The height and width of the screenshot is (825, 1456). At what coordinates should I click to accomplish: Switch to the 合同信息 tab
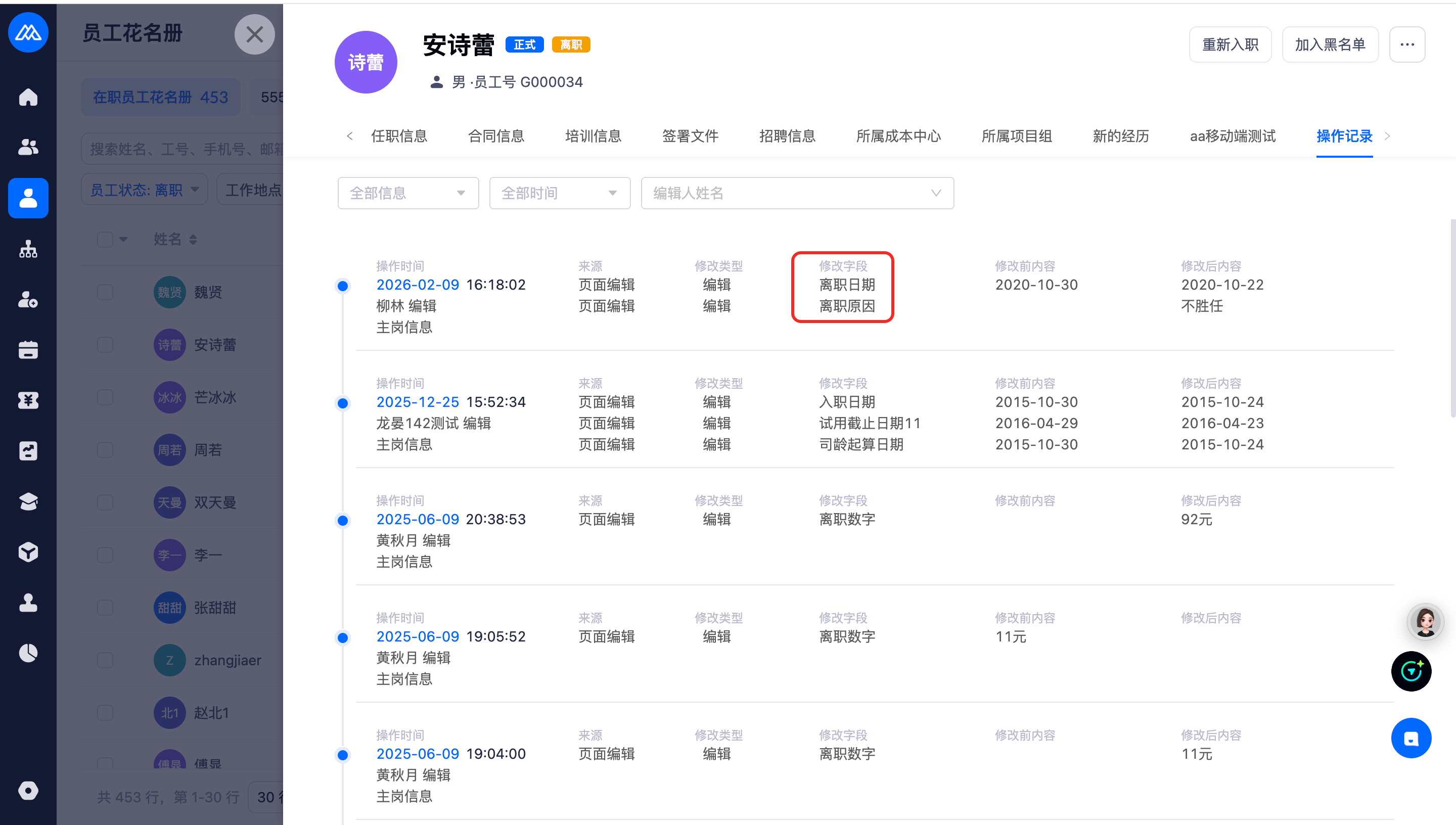coord(496,136)
